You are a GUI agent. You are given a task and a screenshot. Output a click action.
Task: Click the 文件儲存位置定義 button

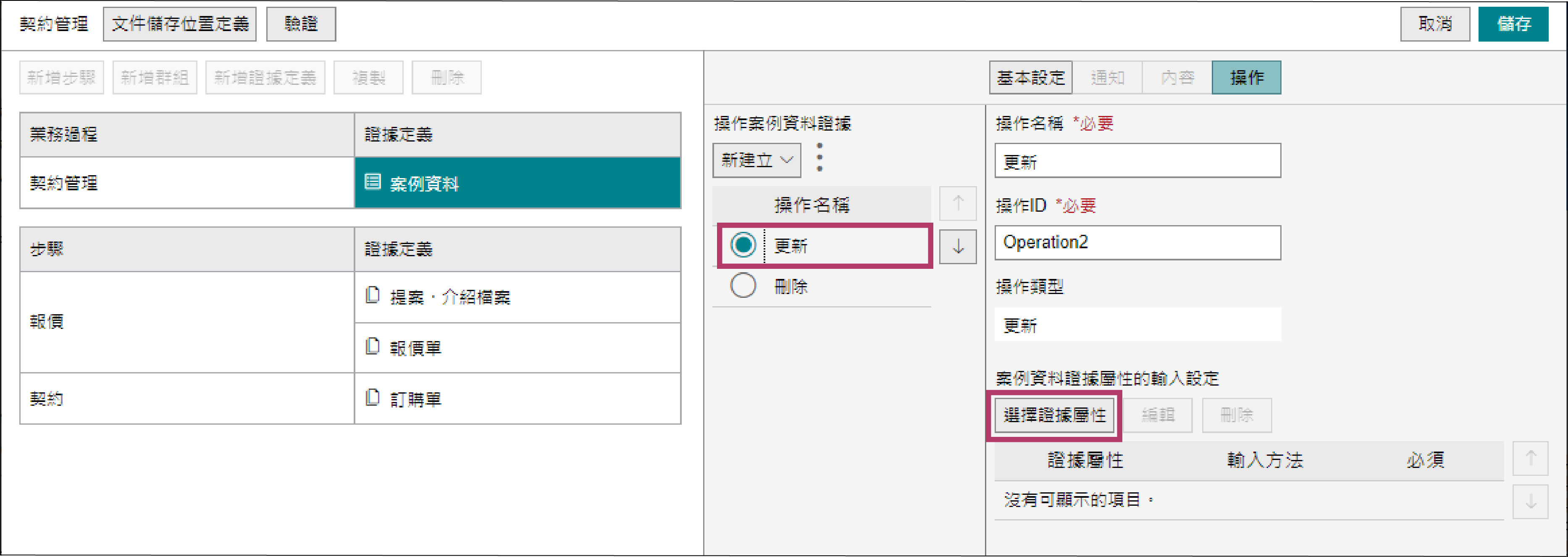point(179,24)
